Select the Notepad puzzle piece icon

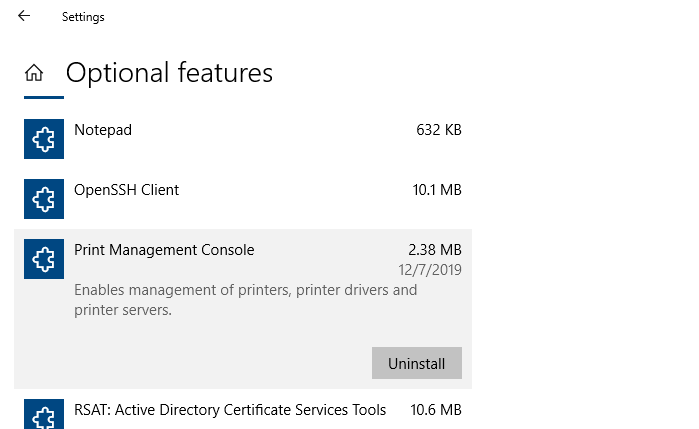pos(44,139)
